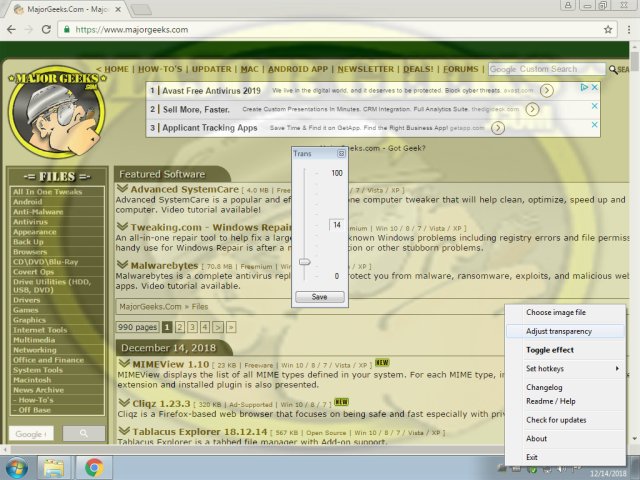Click the Tablacus Explorer chevron icon
The image size is (640, 480).
pyautogui.click(x=124, y=431)
